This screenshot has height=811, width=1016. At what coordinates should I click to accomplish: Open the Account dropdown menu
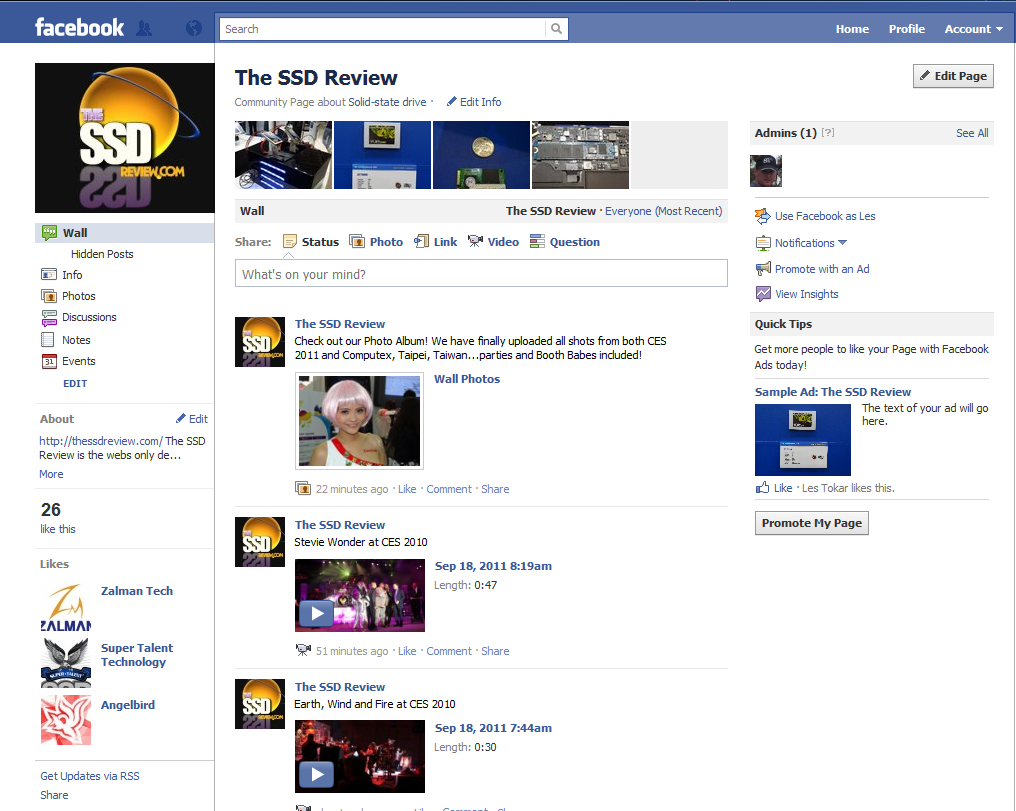pyautogui.click(x=971, y=29)
